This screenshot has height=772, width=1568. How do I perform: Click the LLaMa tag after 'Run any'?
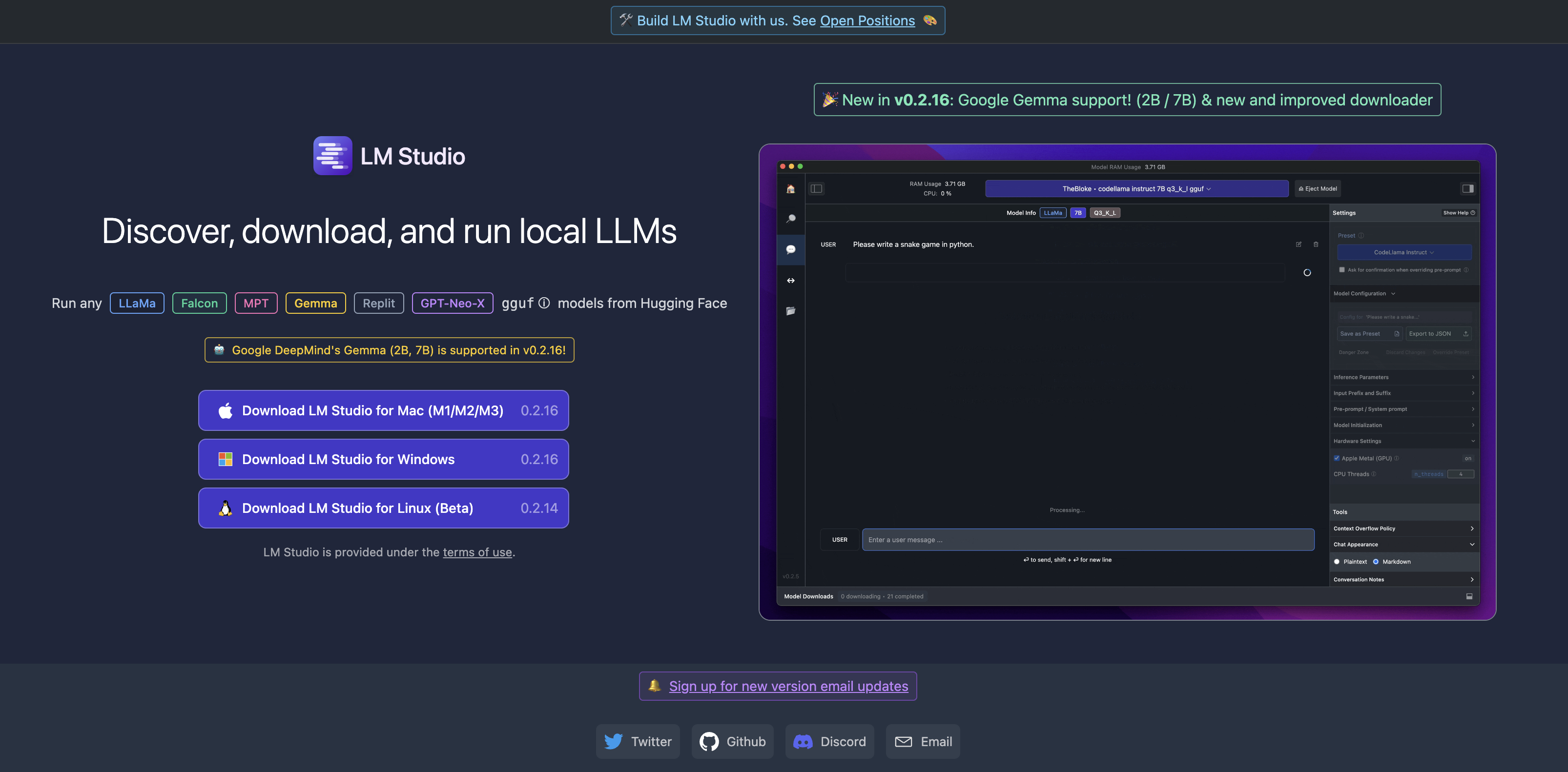pos(137,303)
